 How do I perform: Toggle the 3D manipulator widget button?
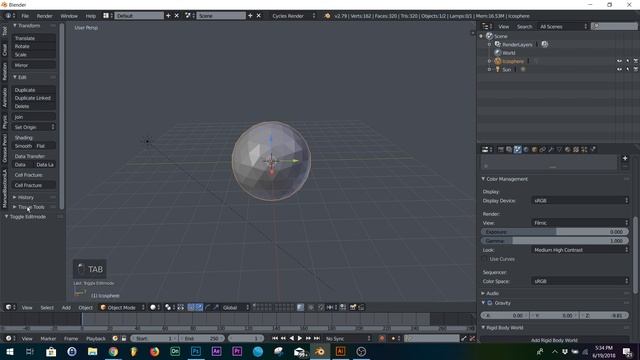point(191,307)
